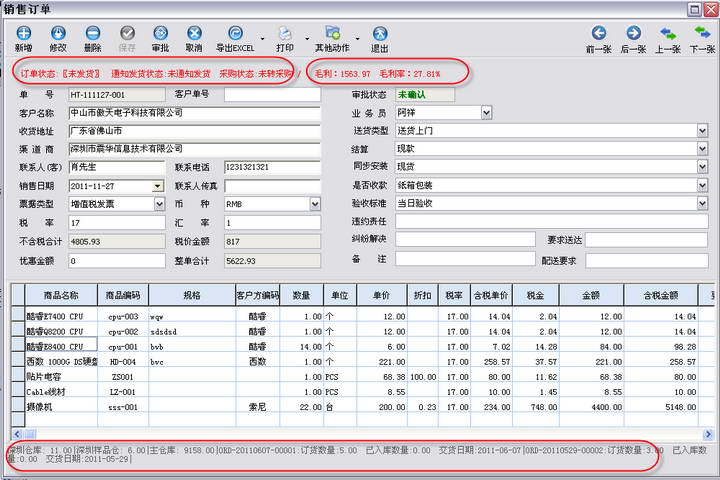Viewport: 720px width, 480px height.
Task: Click the 要求送达 input field
Action: pos(647,240)
